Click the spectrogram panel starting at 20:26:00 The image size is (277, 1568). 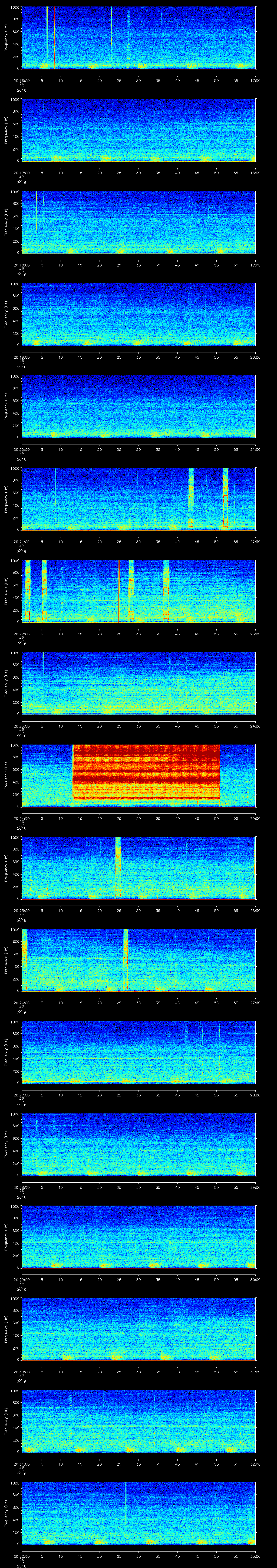139,960
